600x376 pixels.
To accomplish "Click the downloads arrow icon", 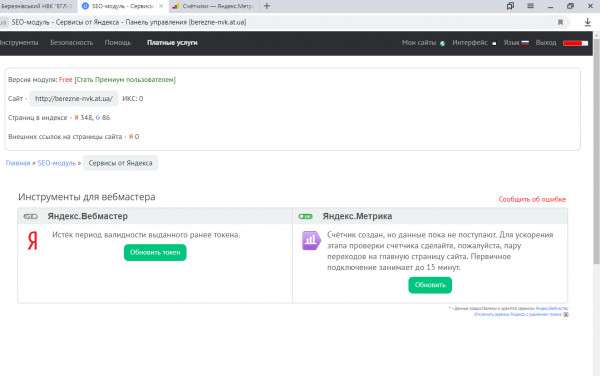I will (588, 22).
